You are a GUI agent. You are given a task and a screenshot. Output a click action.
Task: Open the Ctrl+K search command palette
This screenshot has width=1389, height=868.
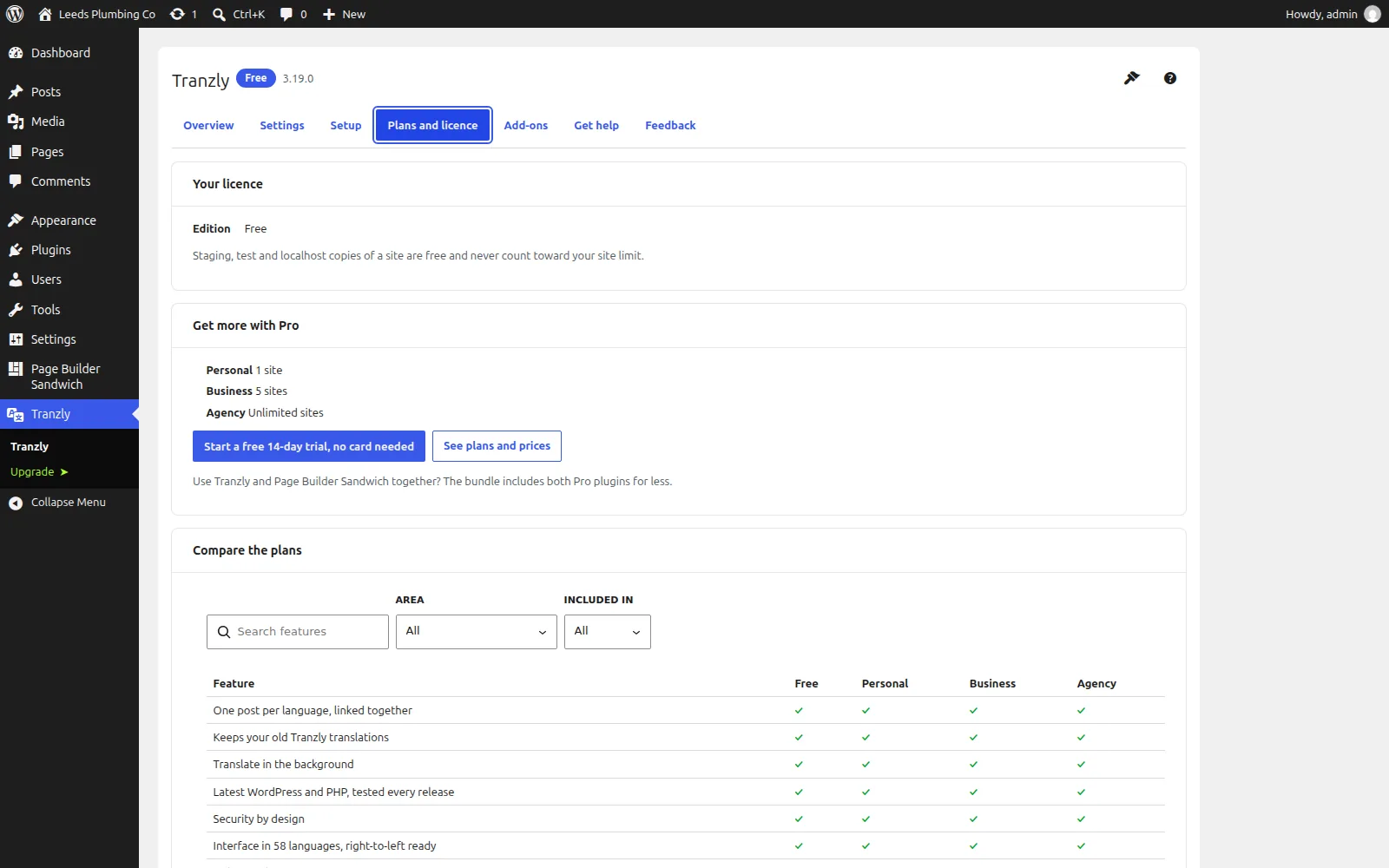pos(239,14)
